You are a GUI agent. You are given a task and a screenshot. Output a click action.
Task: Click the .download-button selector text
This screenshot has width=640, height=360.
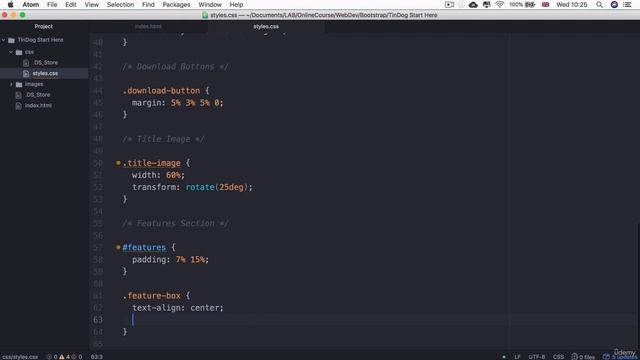(161, 91)
